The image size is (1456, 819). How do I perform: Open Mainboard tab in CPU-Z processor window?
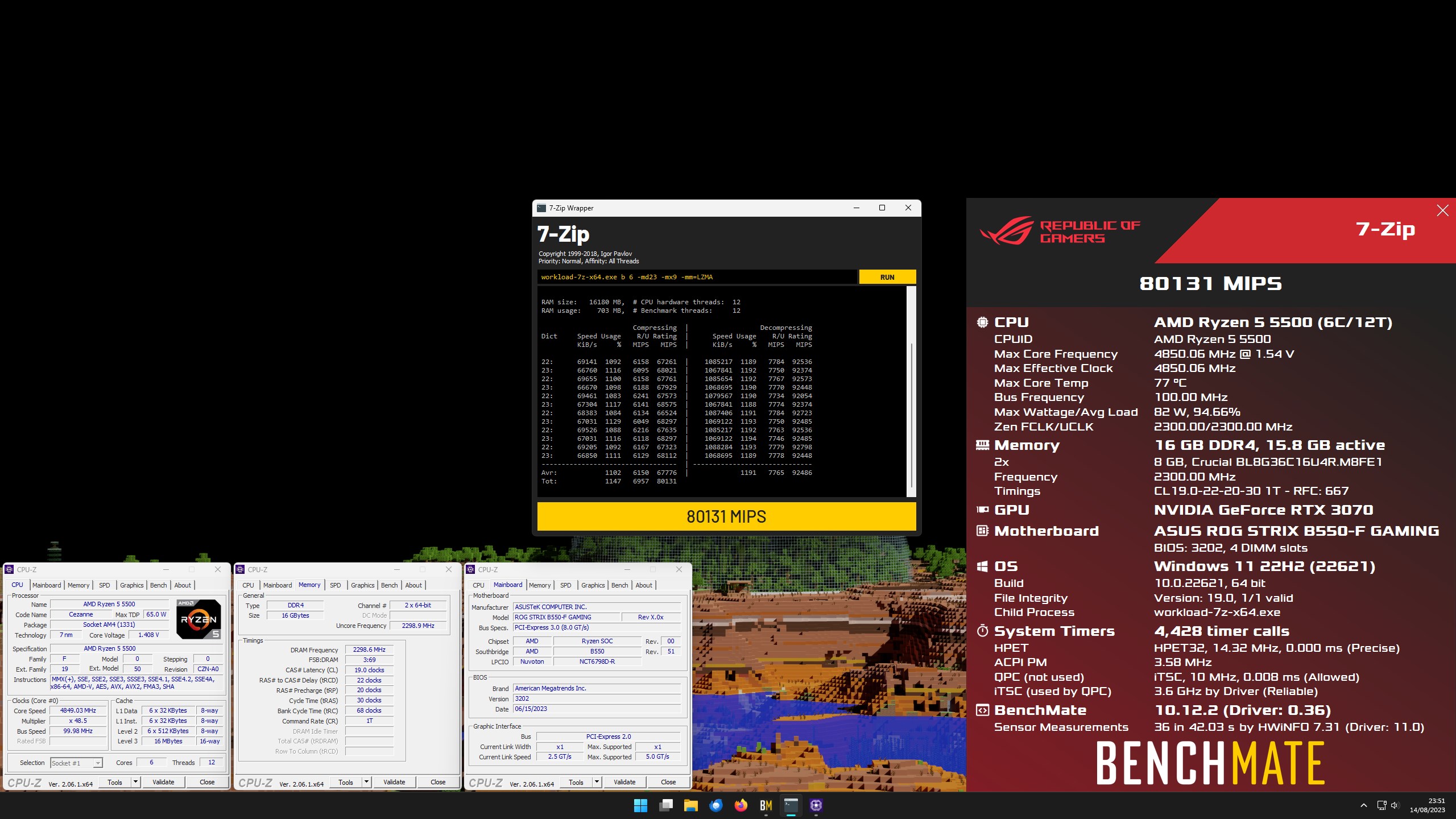click(x=47, y=585)
